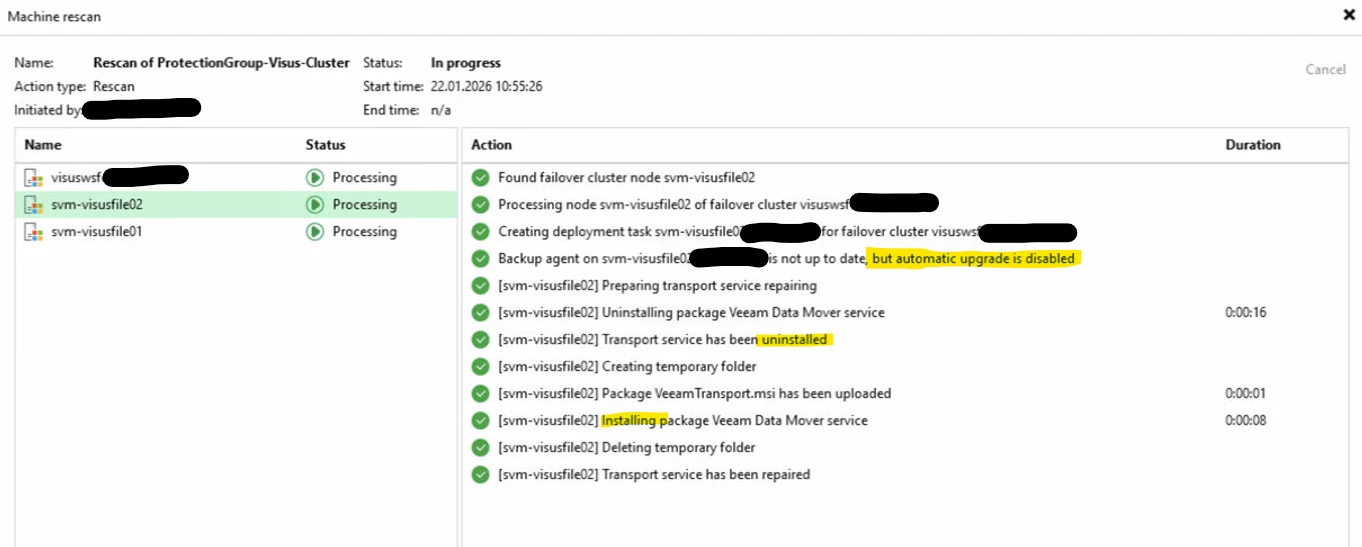
Task: Click the Processing play icon on visuswsf row
Action: 315,178
